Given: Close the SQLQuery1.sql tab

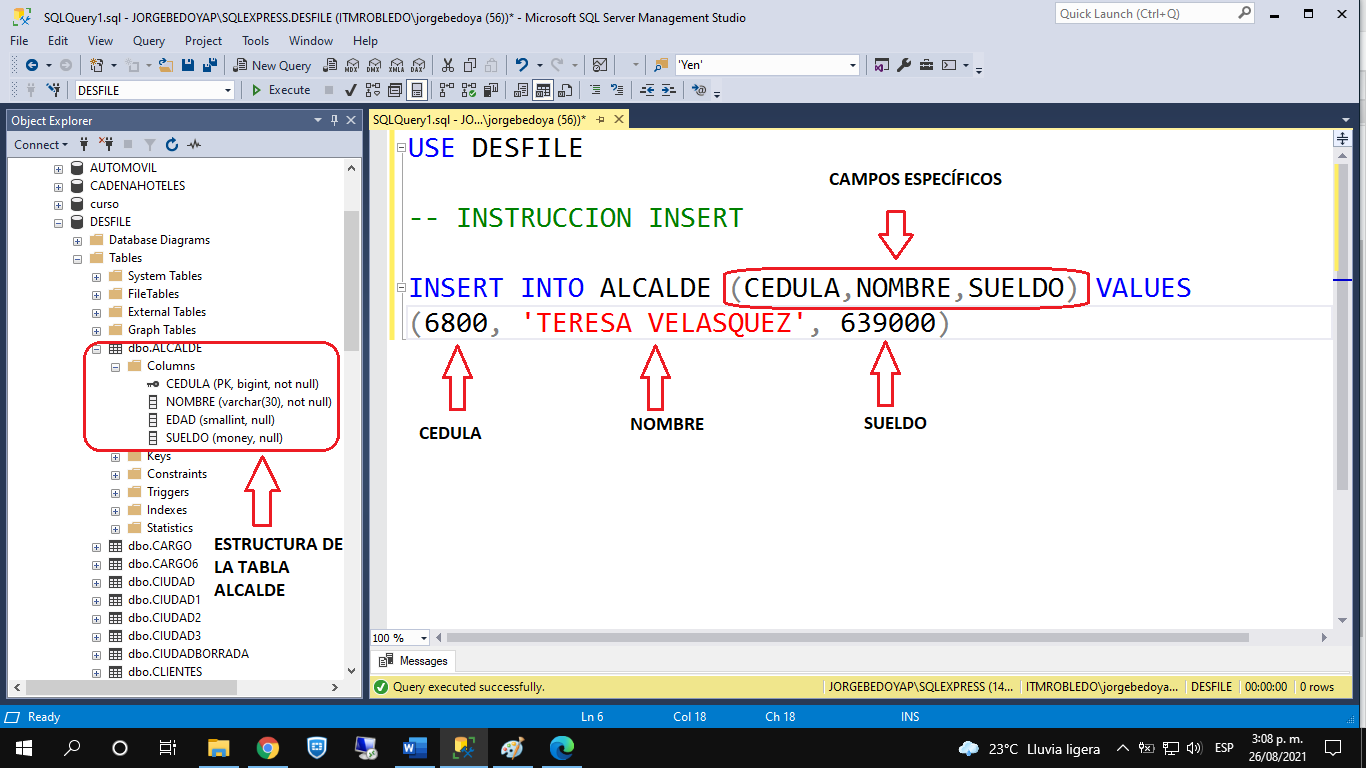Looking at the screenshot, I should pyautogui.click(x=620, y=119).
